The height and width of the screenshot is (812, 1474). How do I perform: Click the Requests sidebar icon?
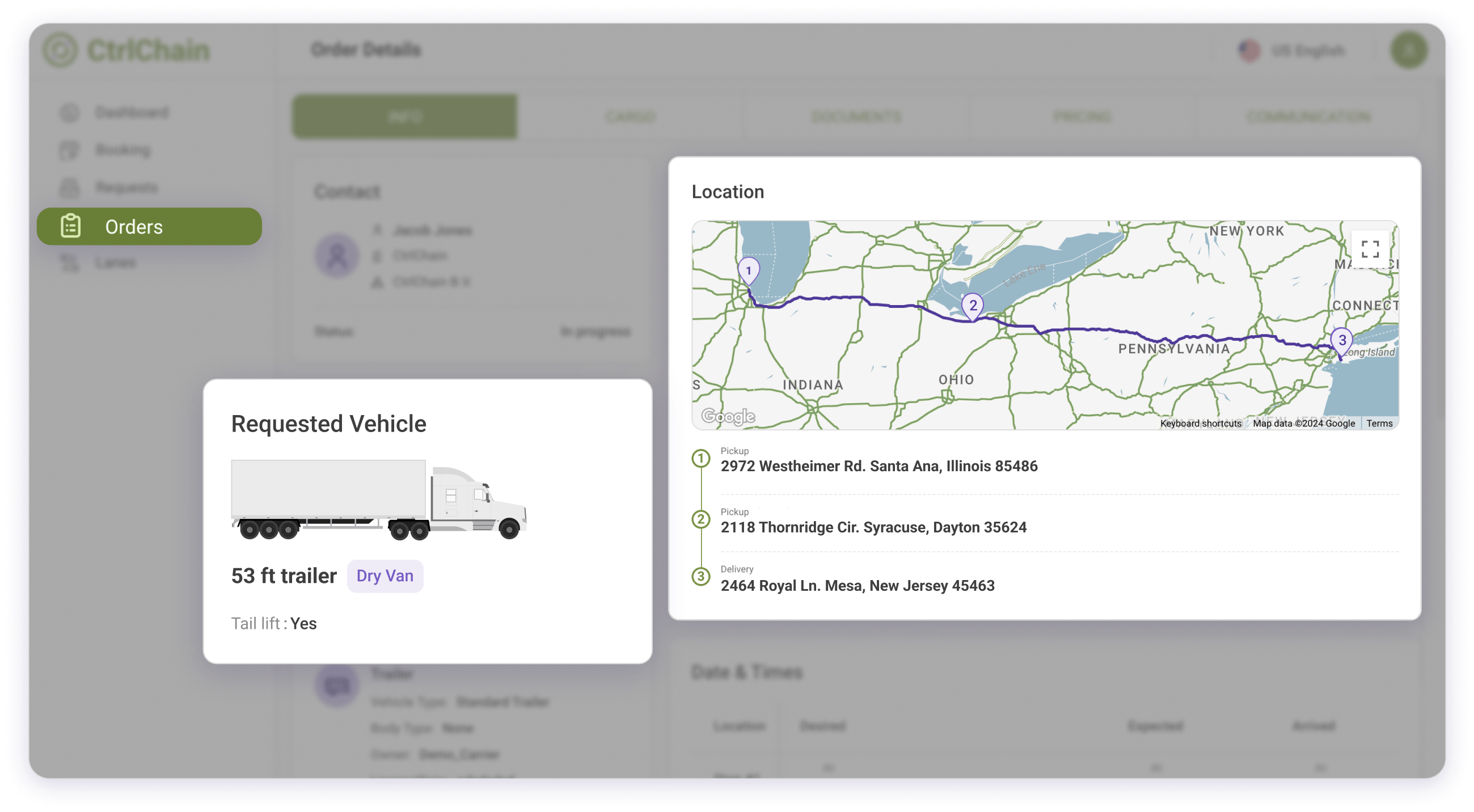(x=69, y=187)
